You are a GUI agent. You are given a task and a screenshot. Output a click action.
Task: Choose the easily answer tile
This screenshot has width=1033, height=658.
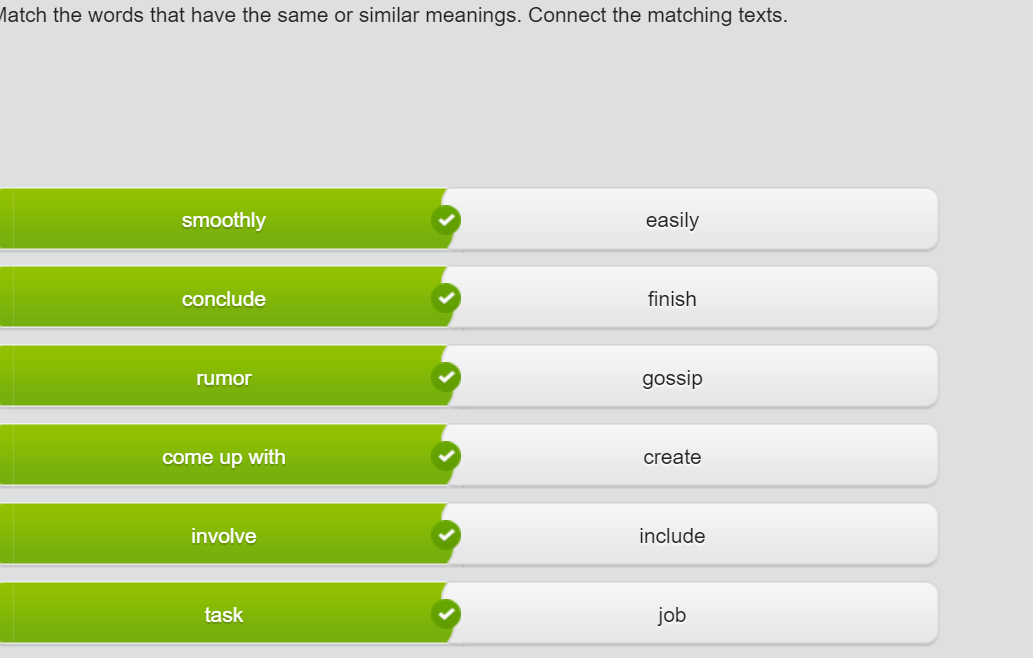pyautogui.click(x=692, y=219)
